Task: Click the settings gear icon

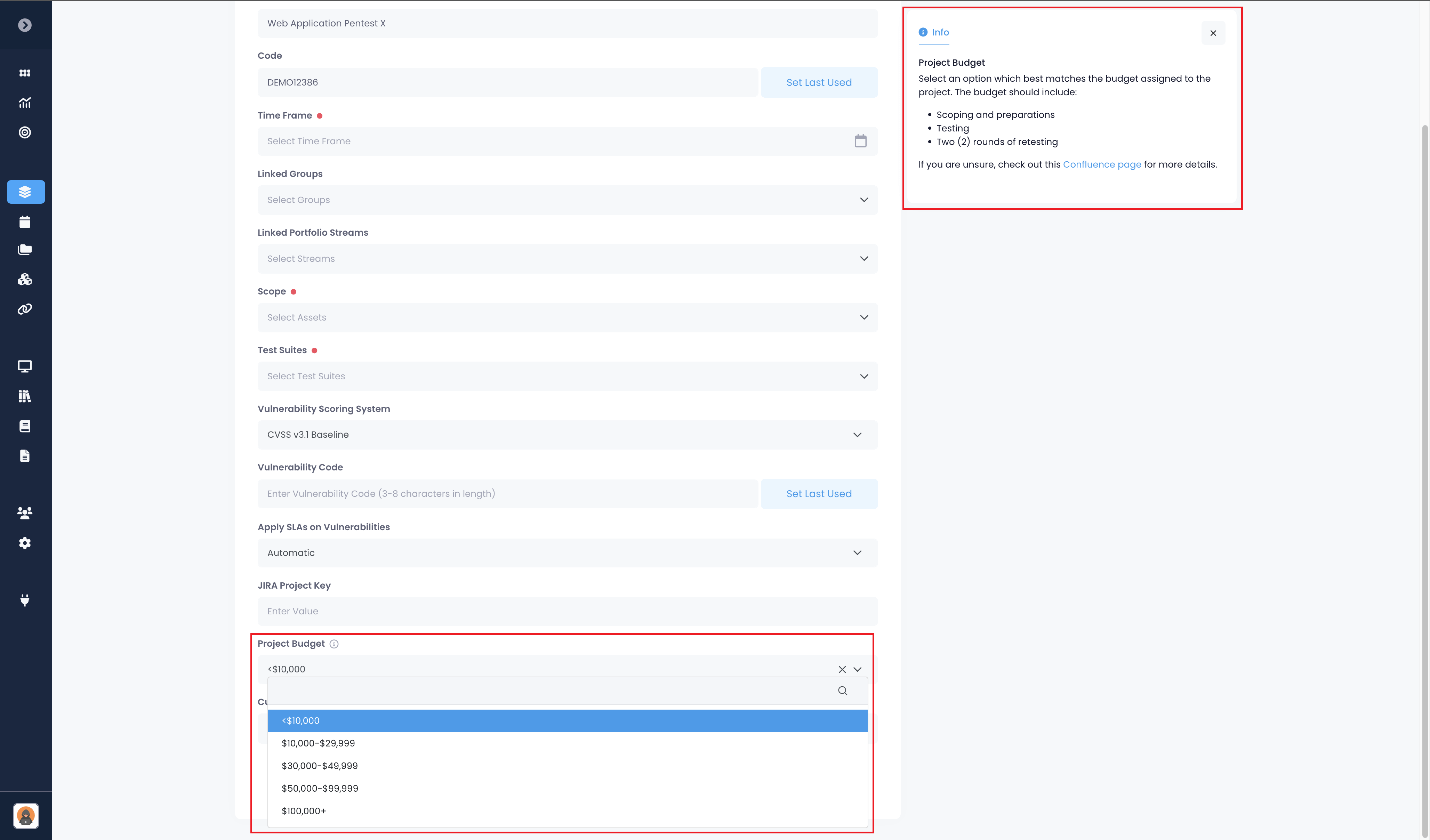Action: pos(24,543)
